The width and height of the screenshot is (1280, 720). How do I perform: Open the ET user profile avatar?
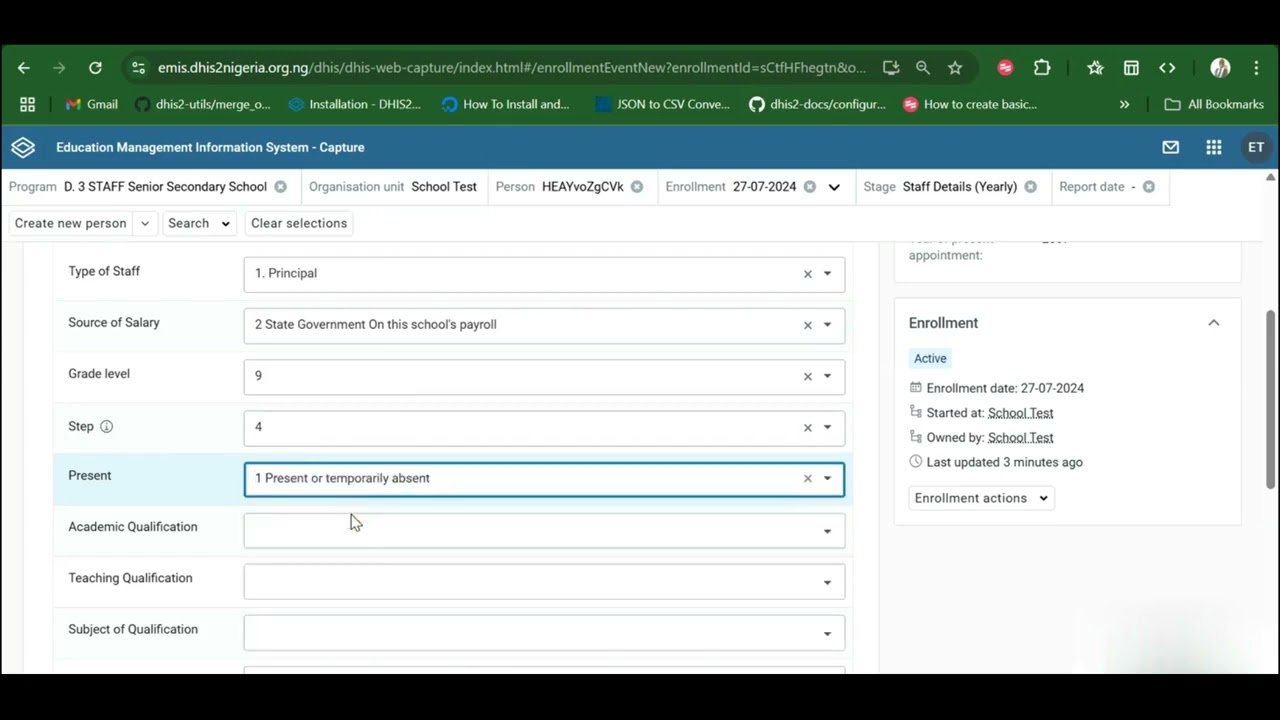[x=1256, y=147]
